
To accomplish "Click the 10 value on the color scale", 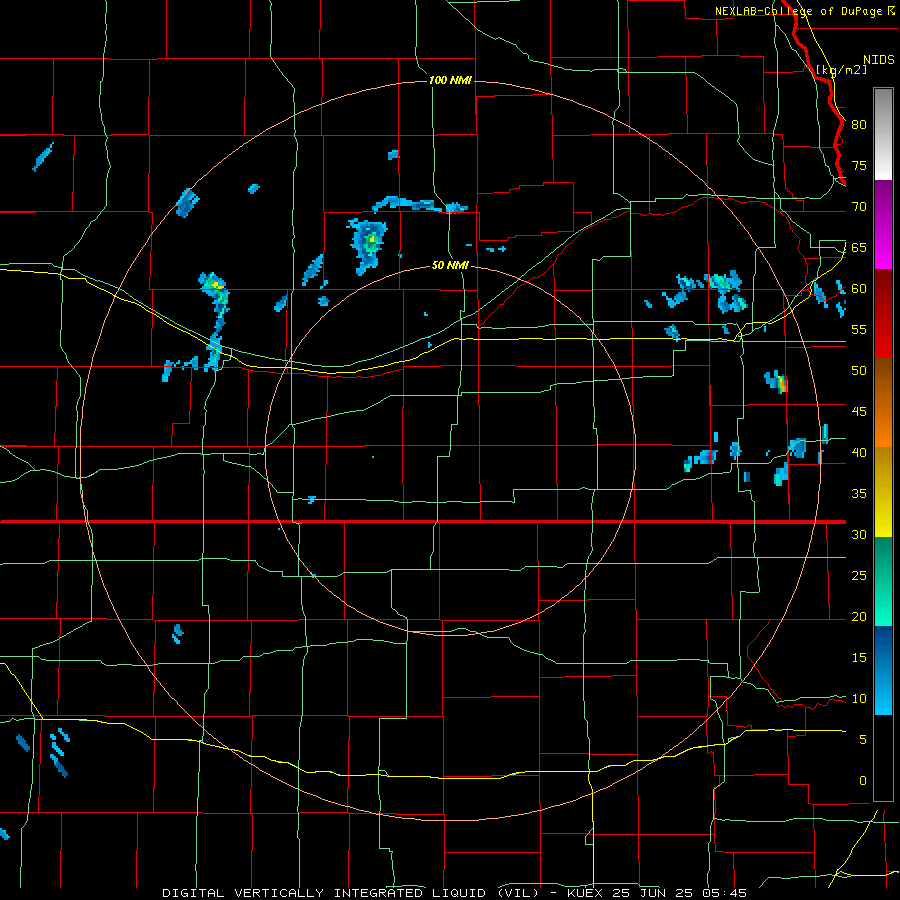I will (859, 699).
